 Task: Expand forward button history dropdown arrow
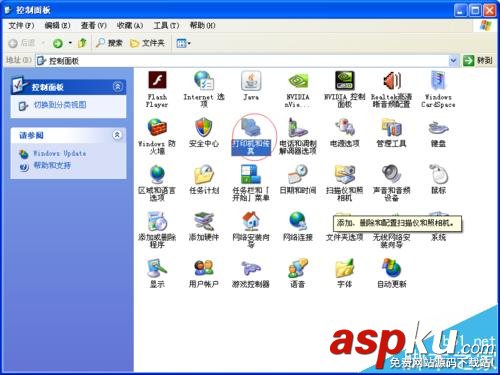70,43
